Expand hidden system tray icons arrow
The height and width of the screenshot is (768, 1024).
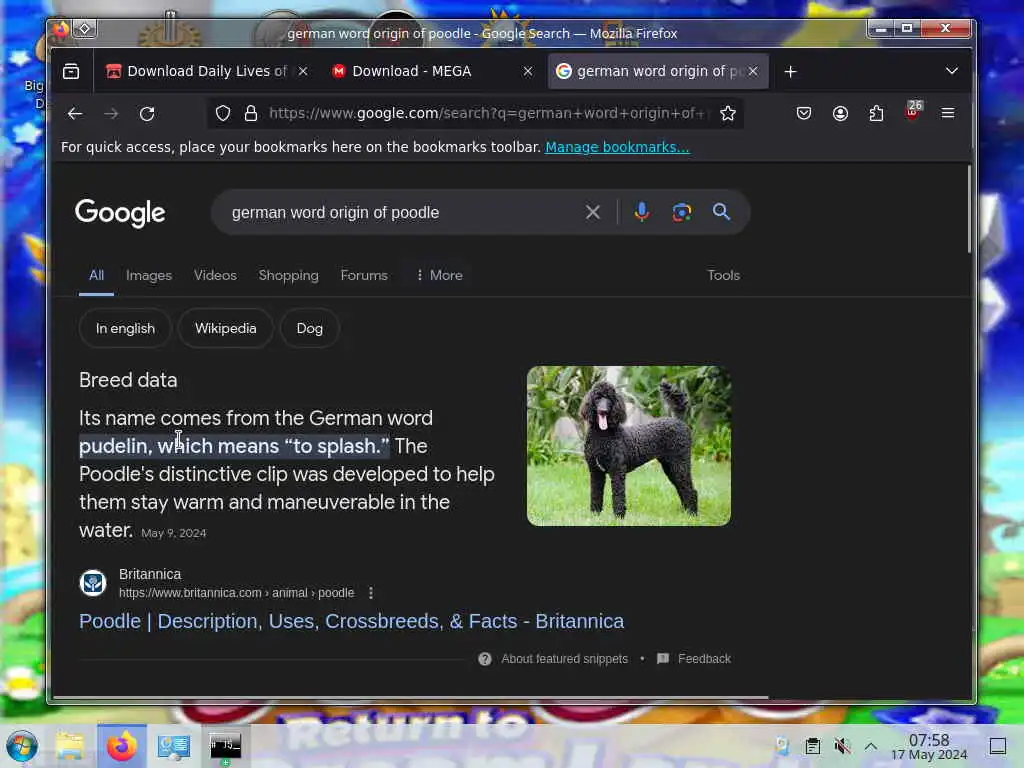coord(871,746)
